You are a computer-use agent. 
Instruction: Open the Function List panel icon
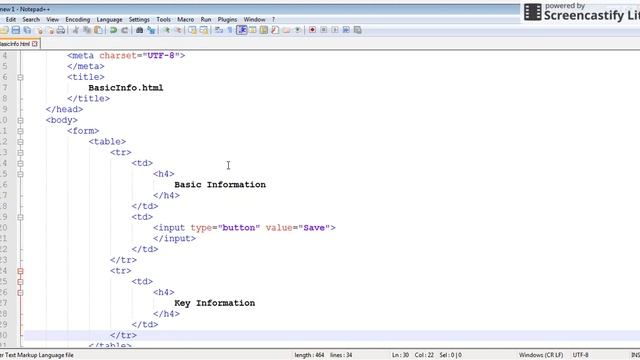pyautogui.click(x=275, y=30)
